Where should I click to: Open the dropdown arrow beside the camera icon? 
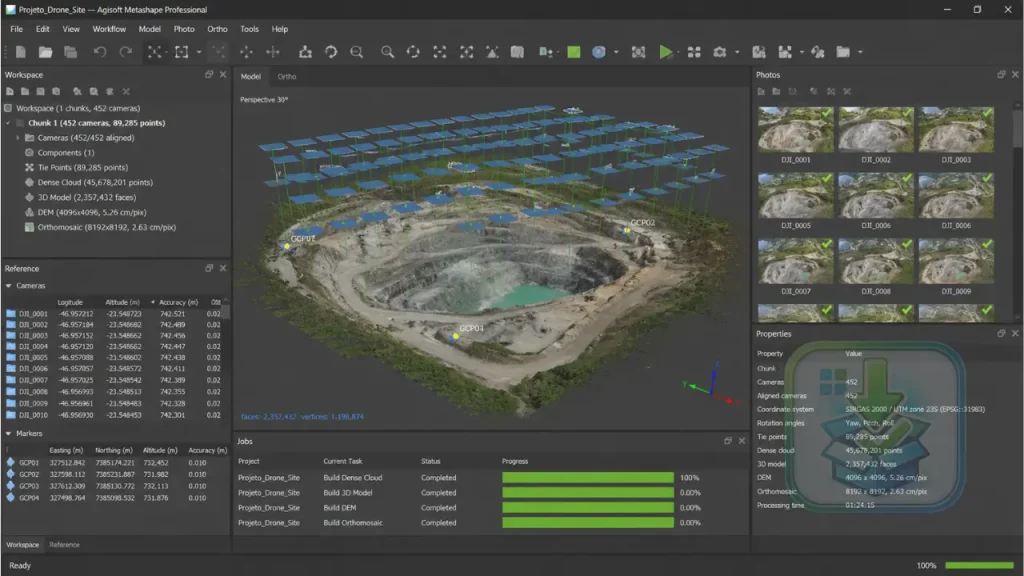tap(737, 52)
